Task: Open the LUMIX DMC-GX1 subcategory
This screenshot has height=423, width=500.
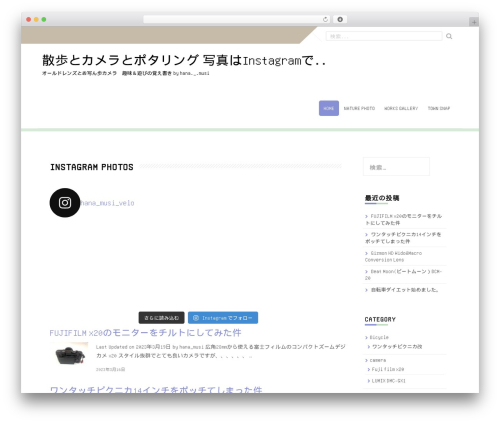Action: (x=388, y=381)
